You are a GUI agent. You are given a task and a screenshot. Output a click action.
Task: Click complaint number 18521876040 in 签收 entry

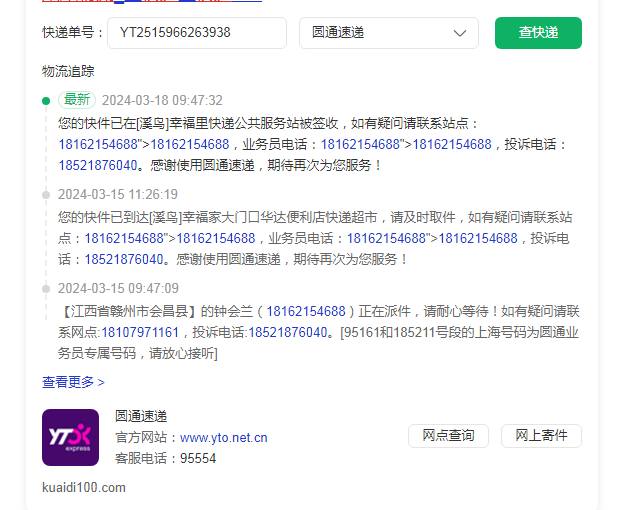[x=98, y=165]
